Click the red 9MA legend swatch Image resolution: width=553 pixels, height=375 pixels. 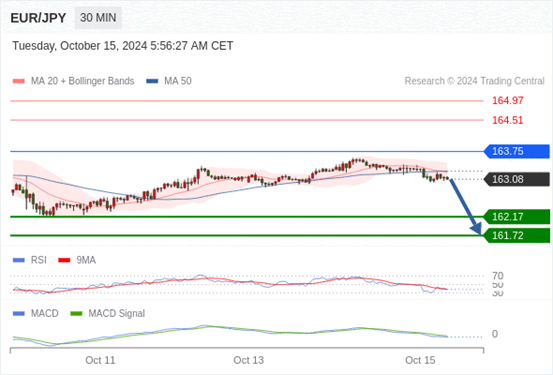pyautogui.click(x=64, y=260)
